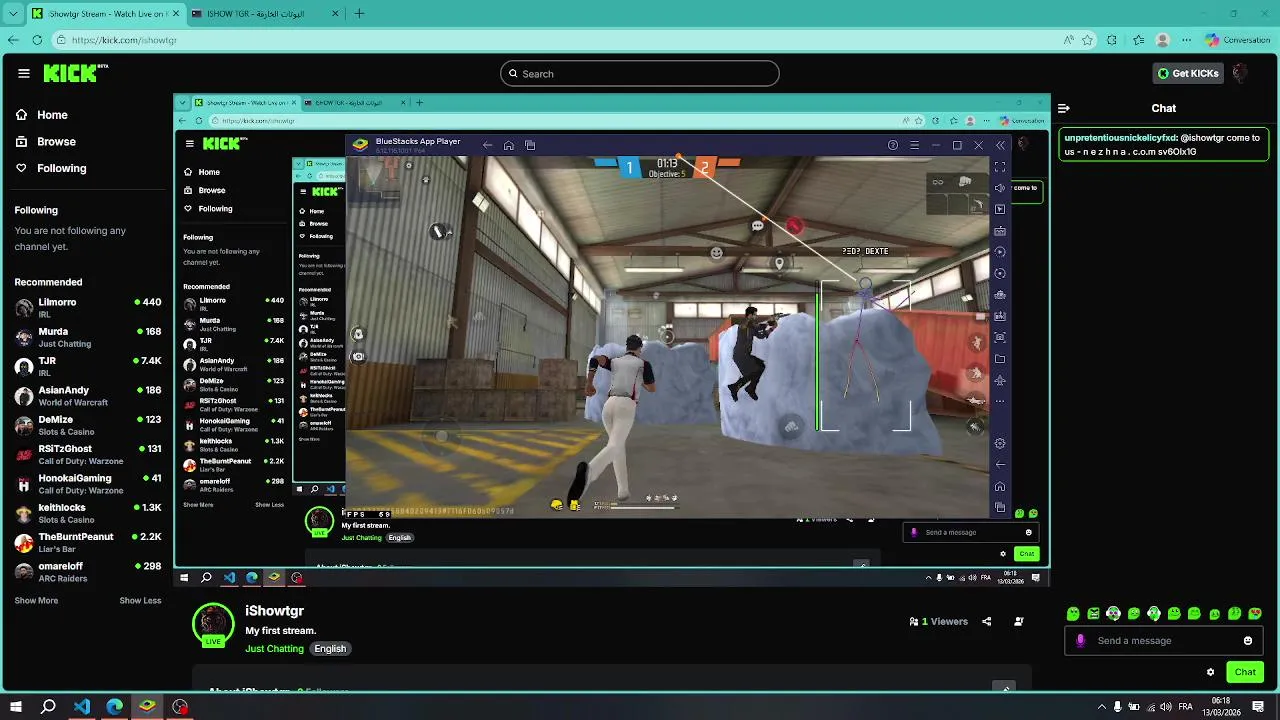
Task: Select the first green emote
Action: [1073, 614]
